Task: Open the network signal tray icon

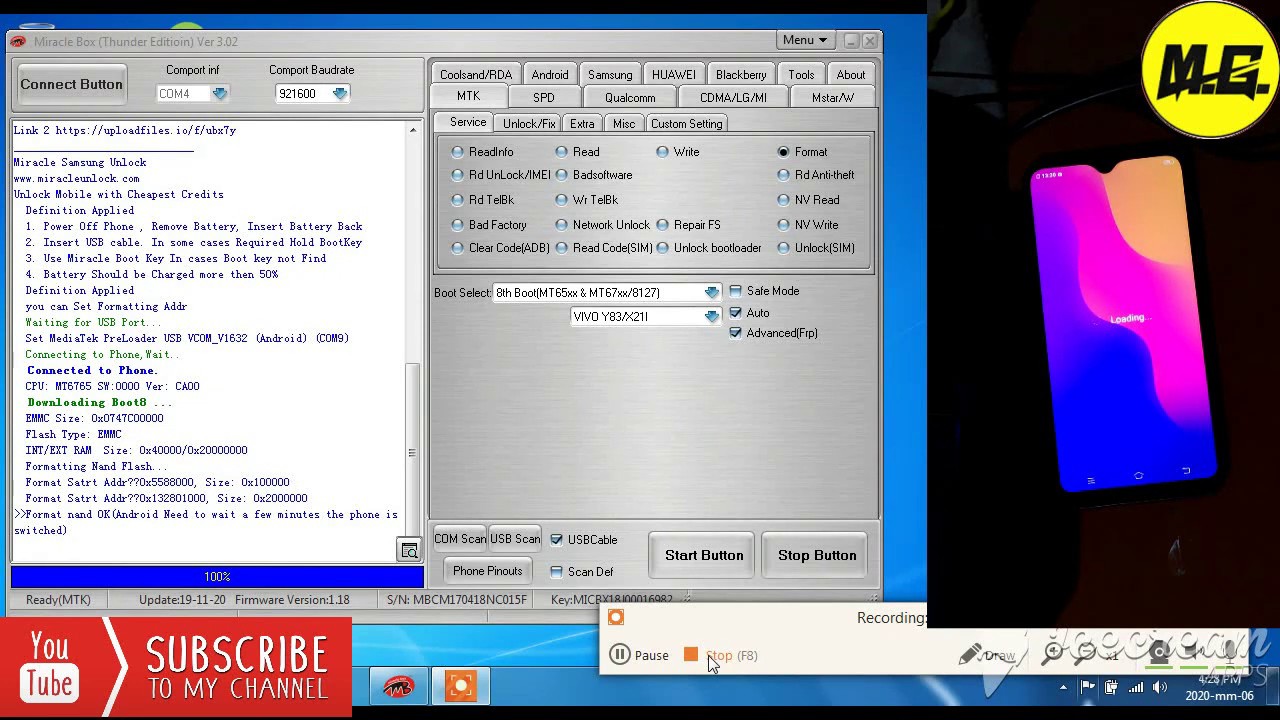Action: [x=1136, y=687]
